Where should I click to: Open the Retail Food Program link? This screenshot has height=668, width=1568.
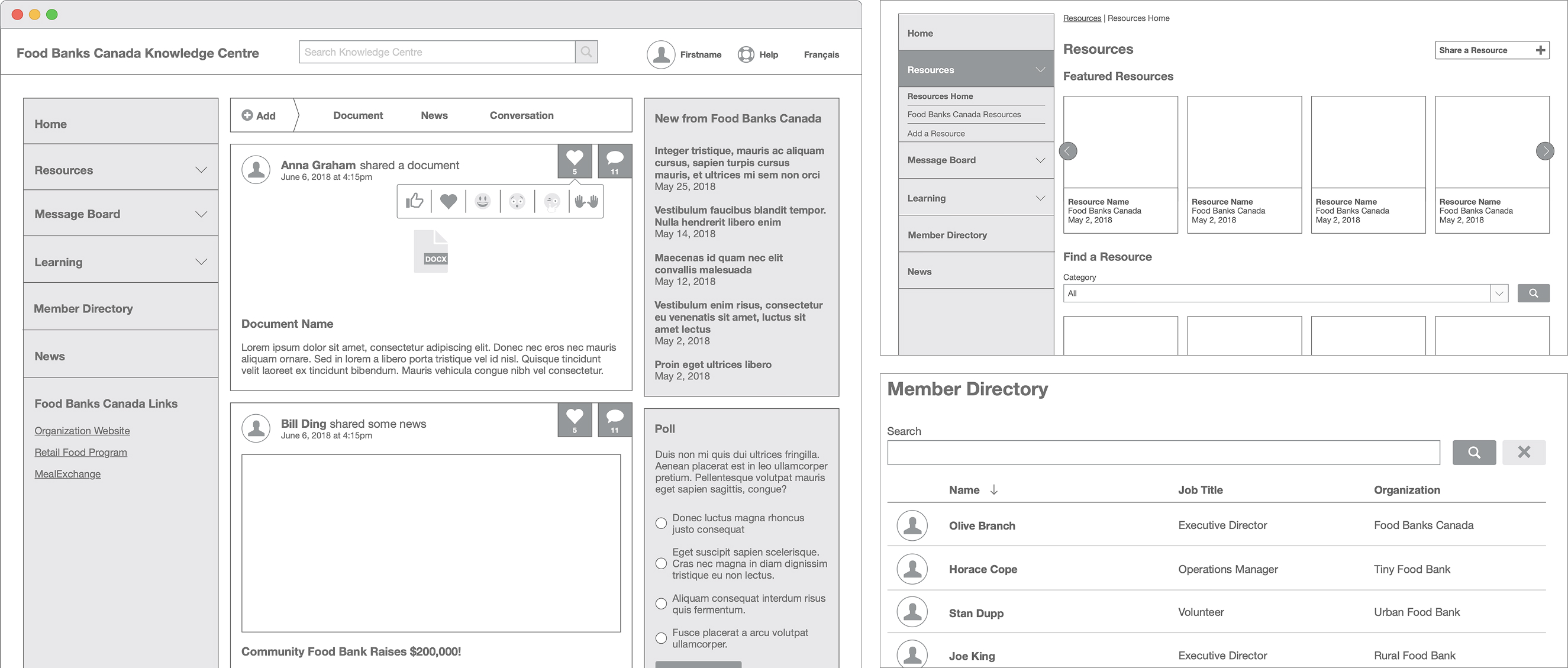81,453
